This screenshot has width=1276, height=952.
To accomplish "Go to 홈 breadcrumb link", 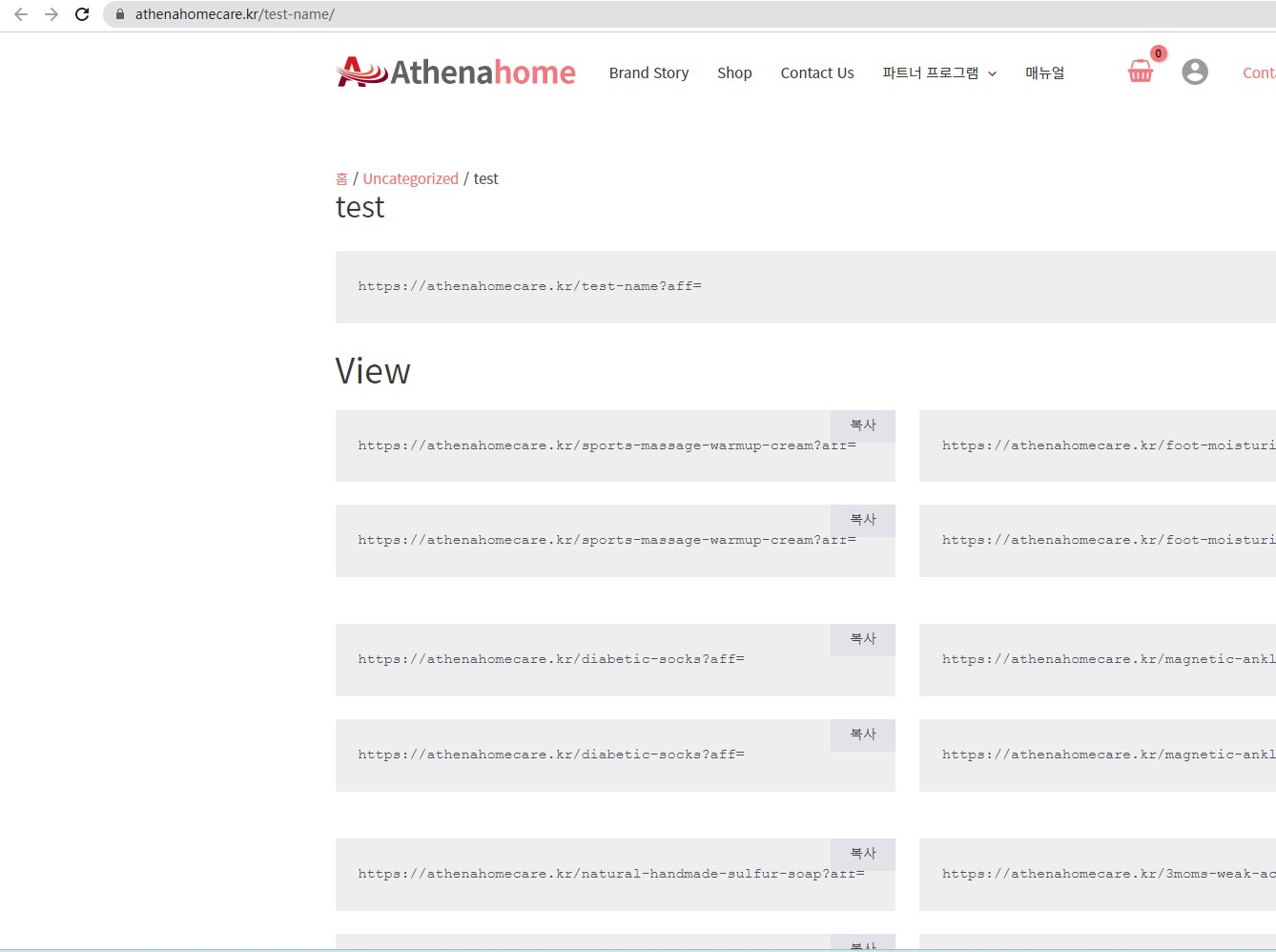I will (341, 178).
